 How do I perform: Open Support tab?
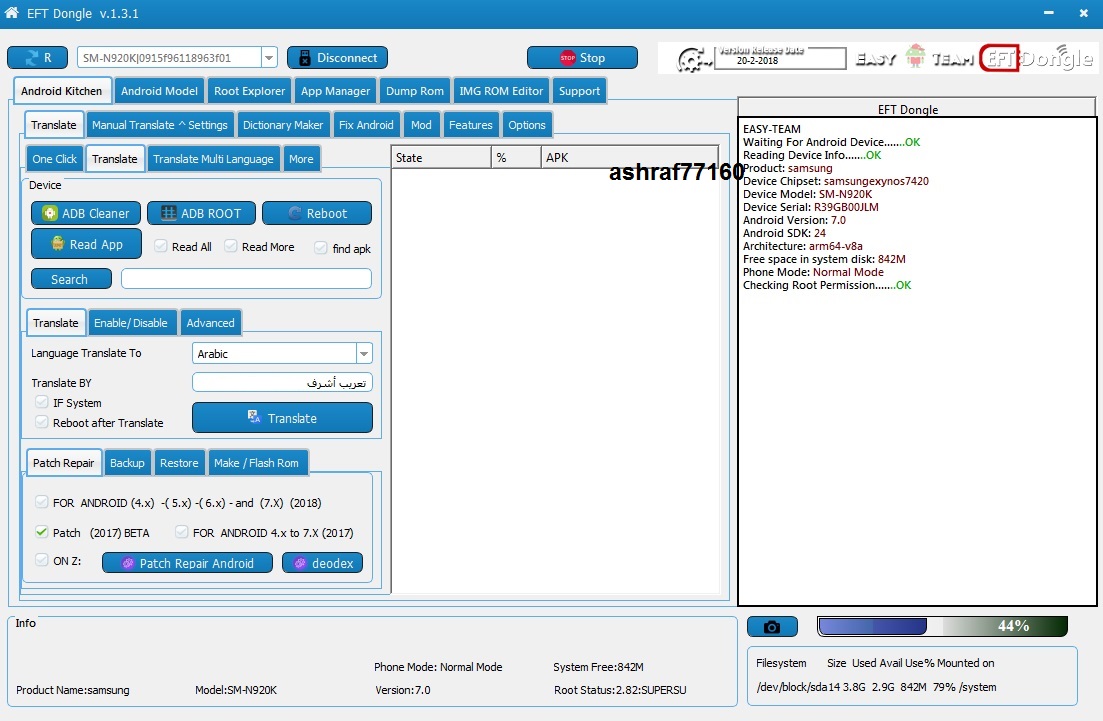580,91
